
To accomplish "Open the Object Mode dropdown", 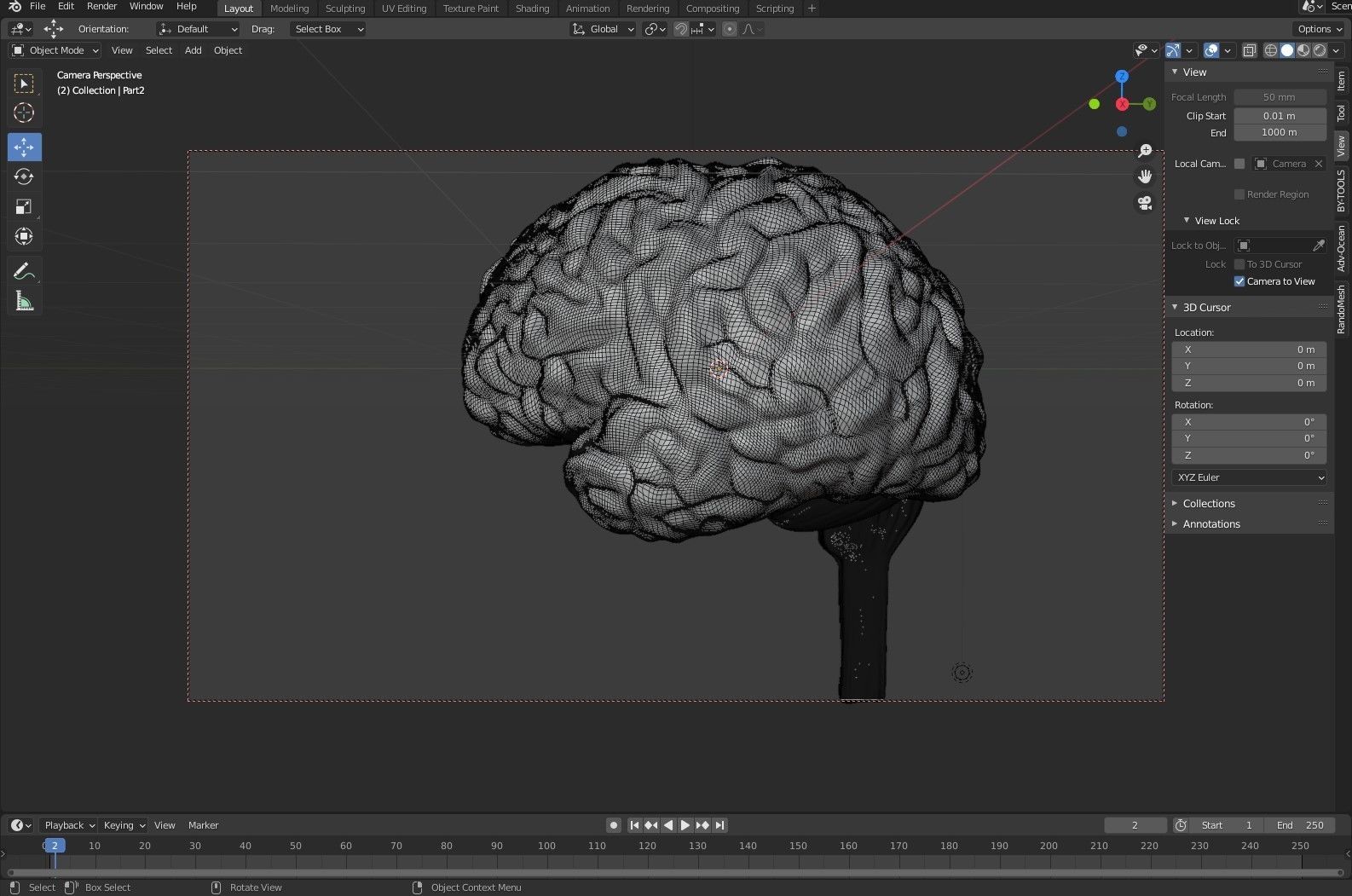I will tap(55, 50).
